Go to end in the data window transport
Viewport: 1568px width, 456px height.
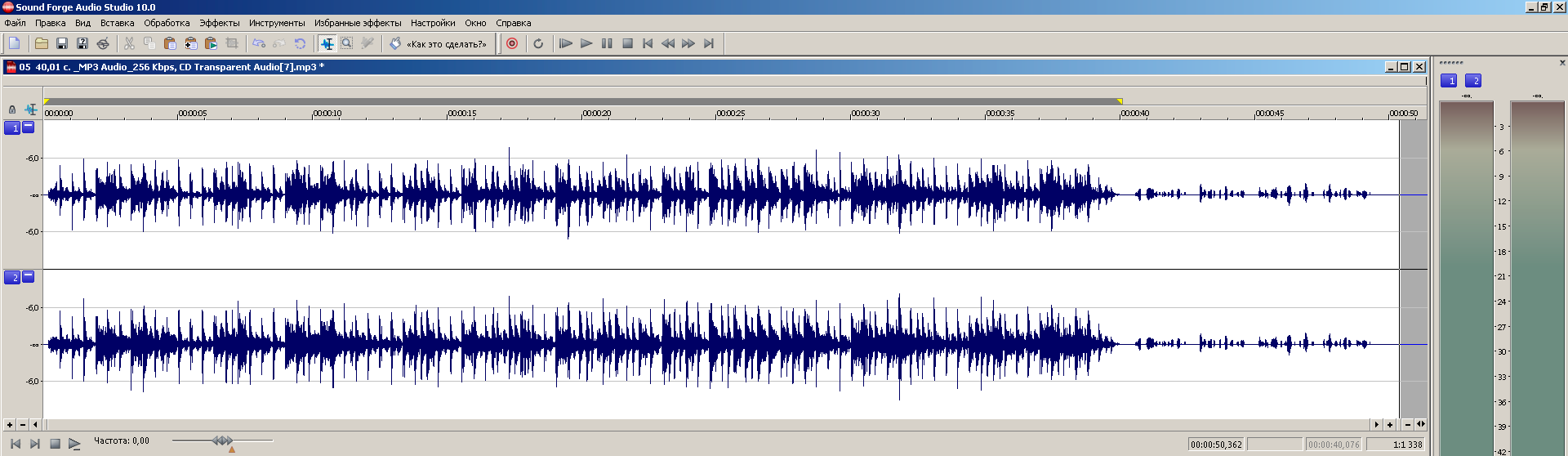(x=35, y=444)
